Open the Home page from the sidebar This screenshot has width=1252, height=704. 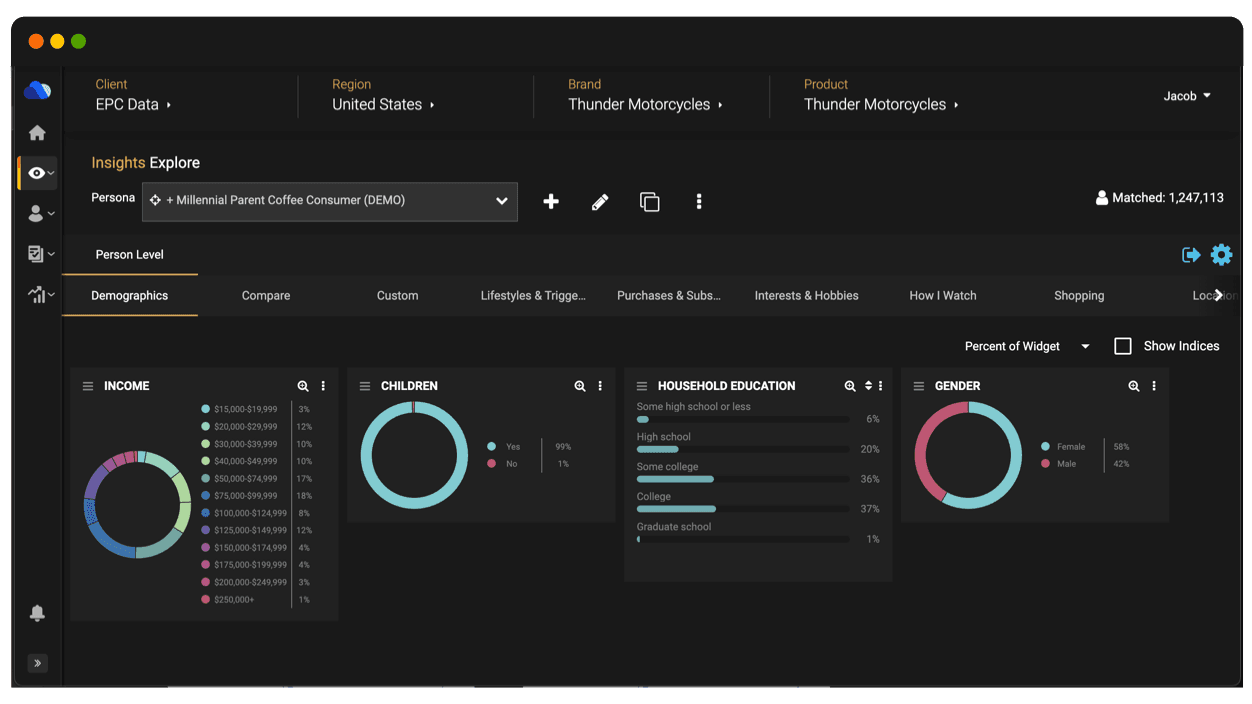tap(37, 132)
